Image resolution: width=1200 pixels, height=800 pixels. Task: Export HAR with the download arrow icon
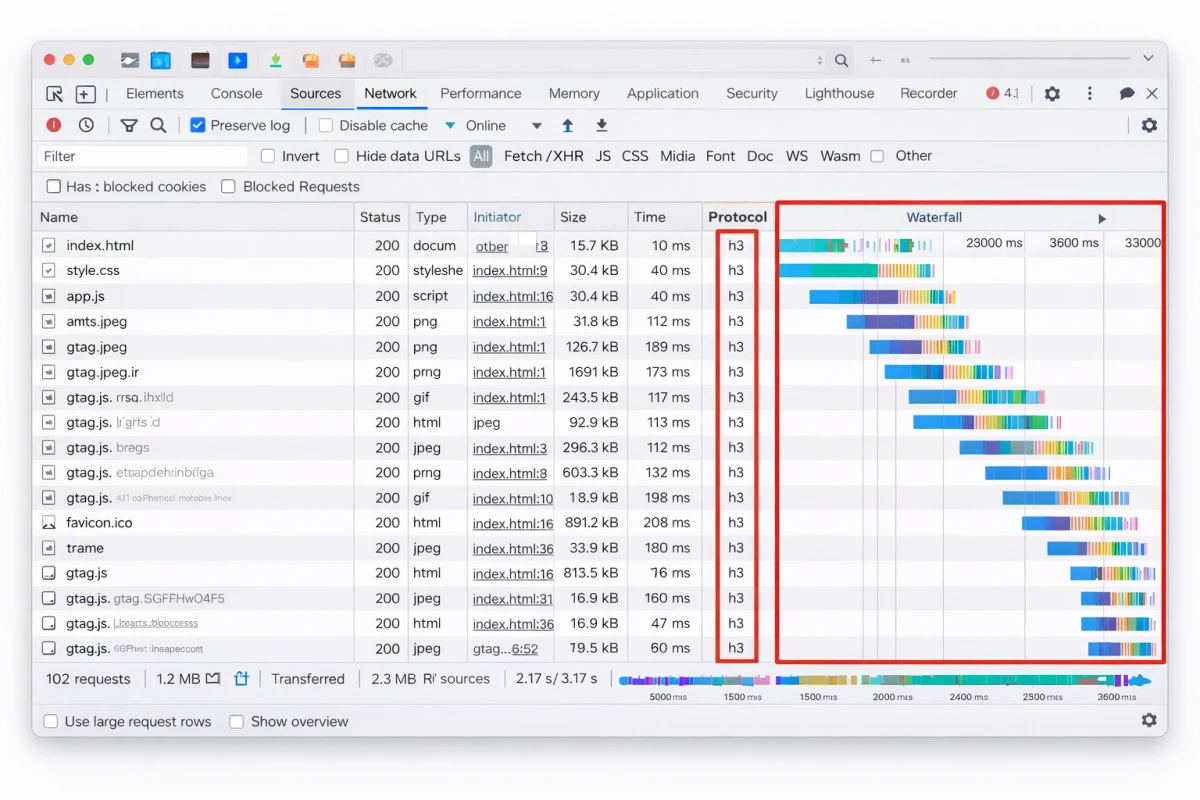click(x=600, y=125)
